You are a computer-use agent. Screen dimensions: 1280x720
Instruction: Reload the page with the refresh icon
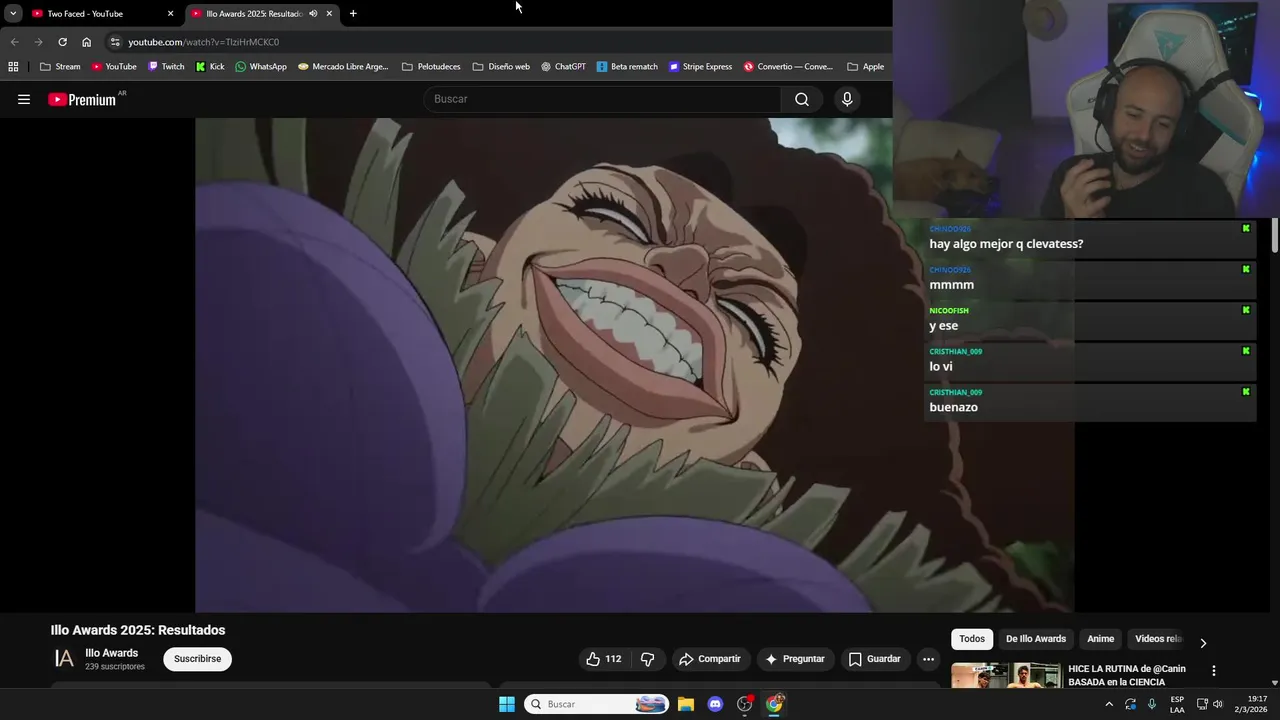point(62,42)
